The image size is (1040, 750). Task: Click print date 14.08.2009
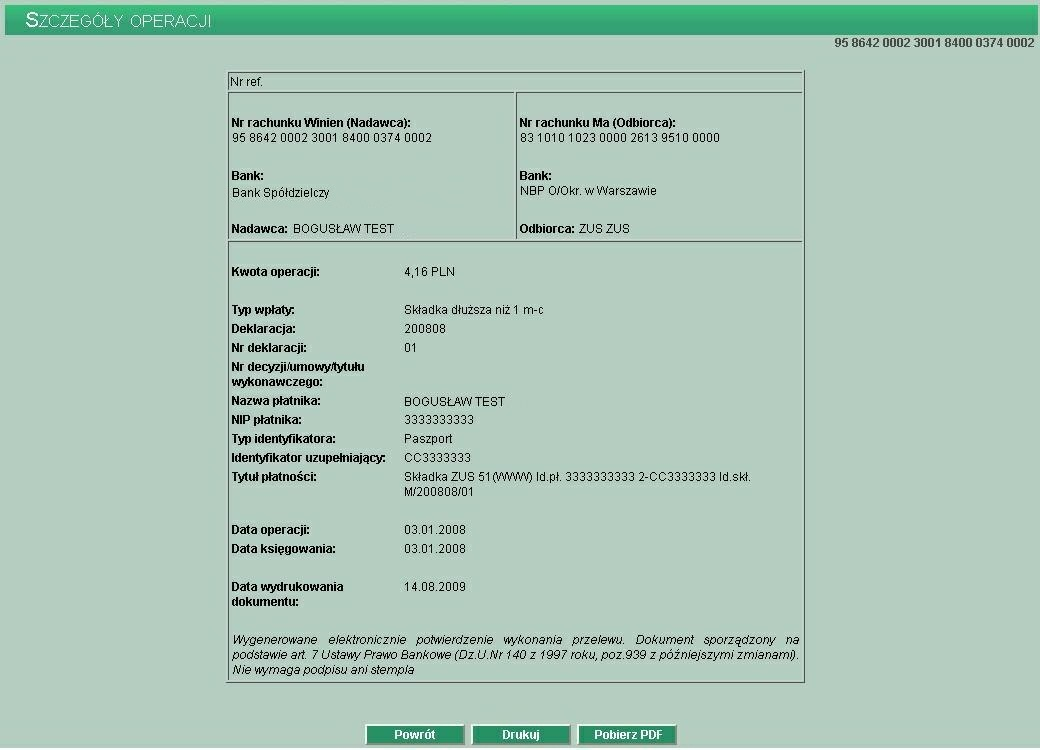coord(434,587)
